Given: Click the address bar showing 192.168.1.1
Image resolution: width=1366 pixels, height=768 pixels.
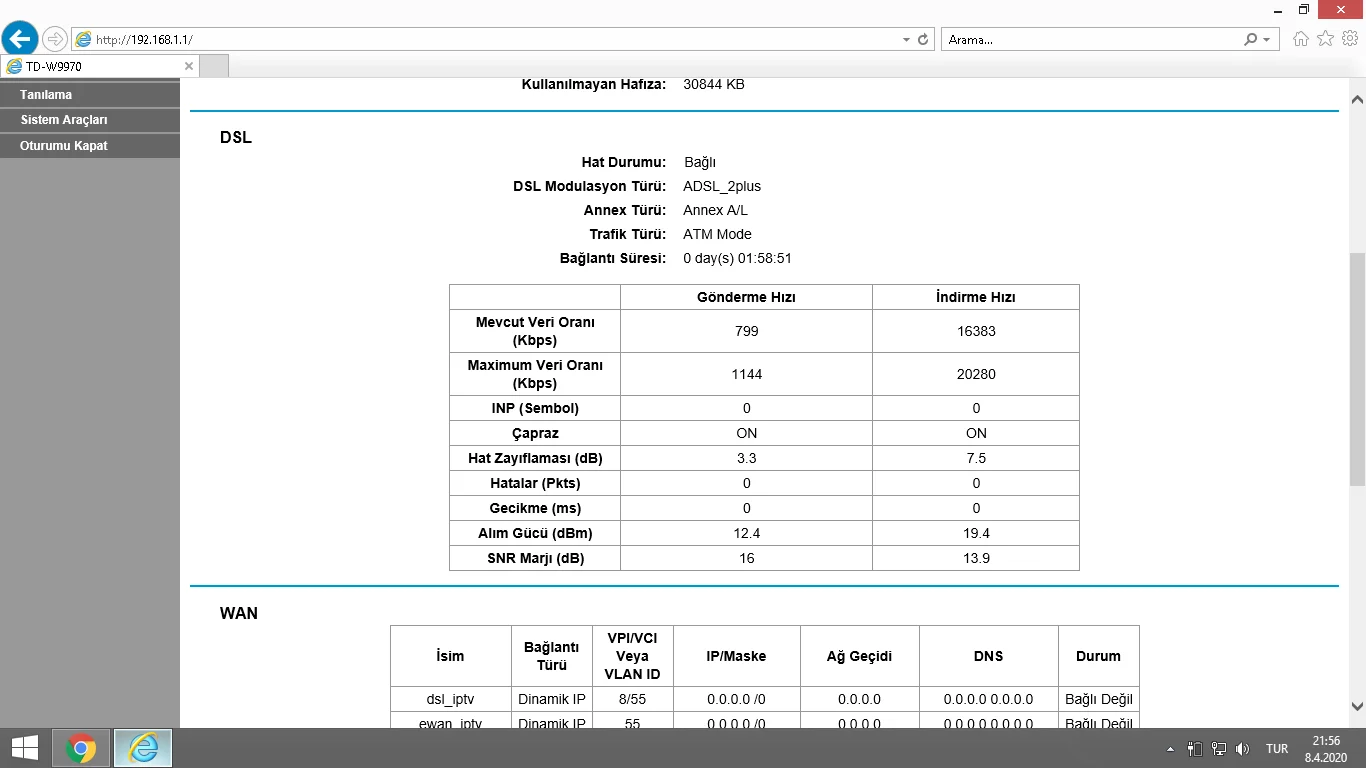Looking at the screenshot, I should click(x=485, y=40).
